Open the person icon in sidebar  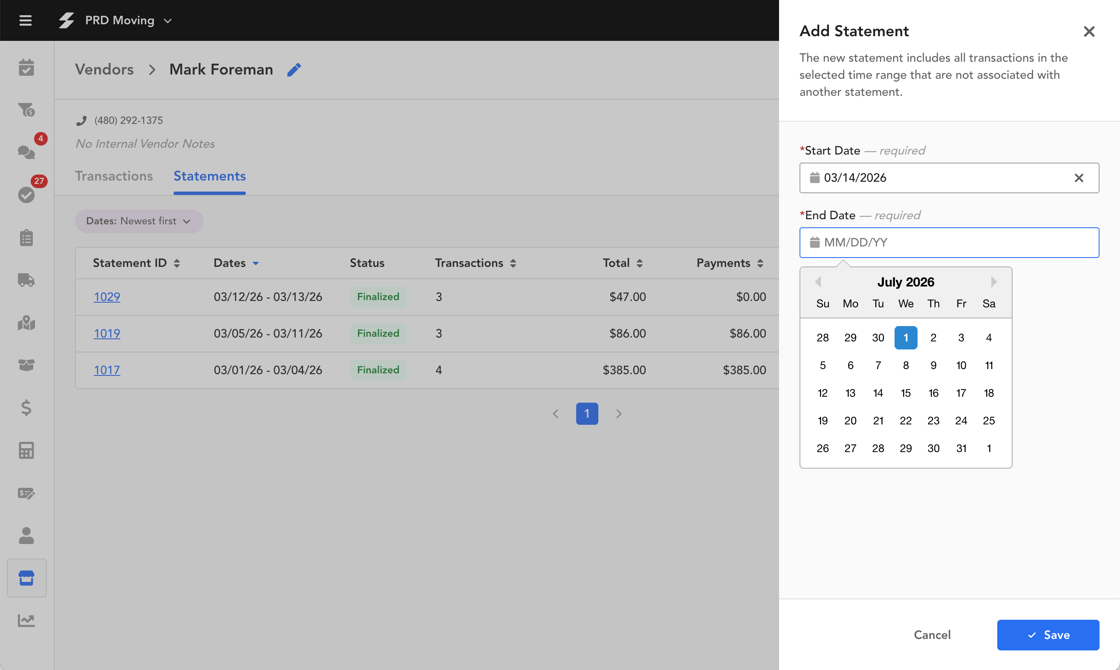(x=26, y=535)
